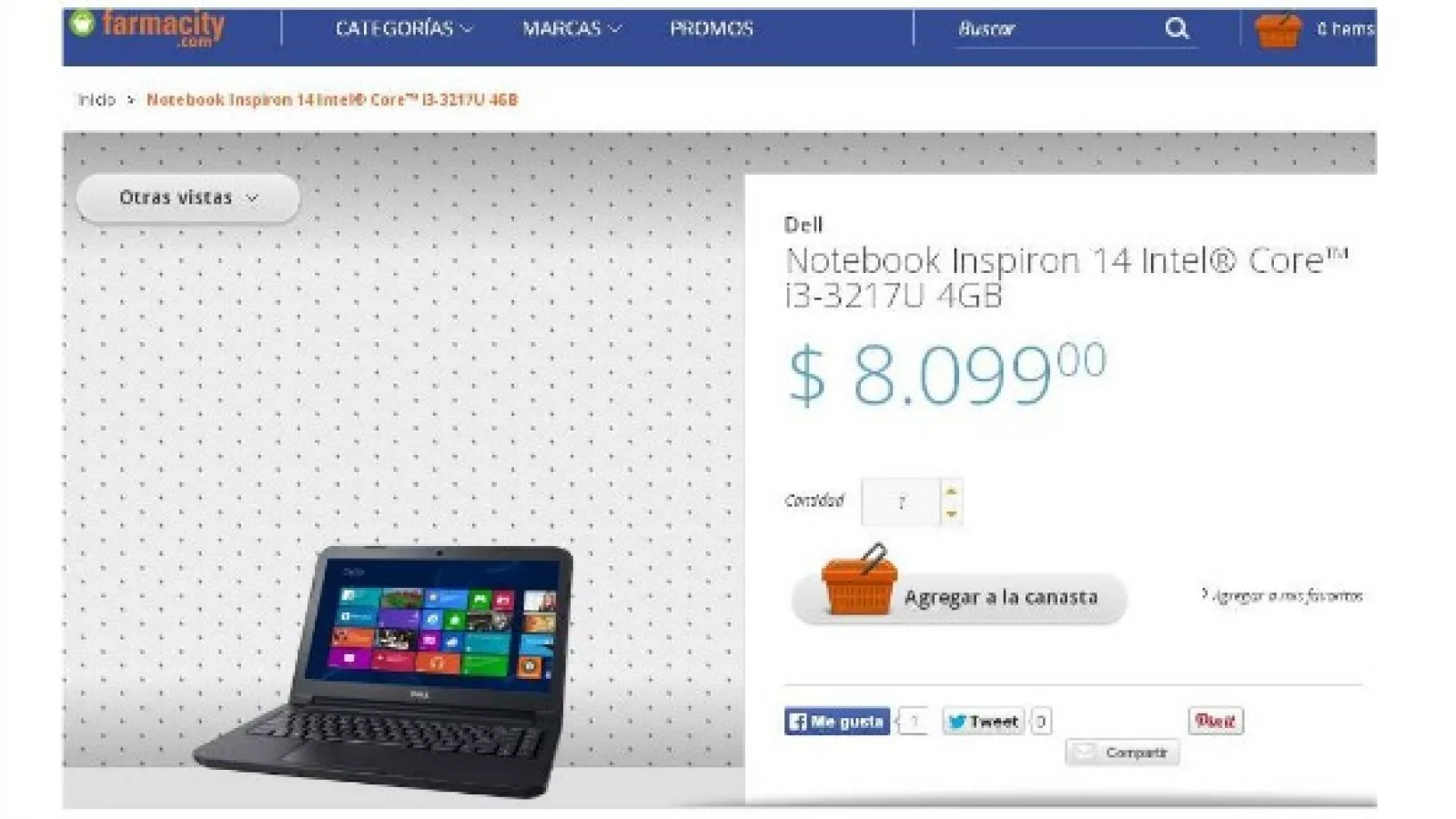Click the Compartir email share button

1123,753
